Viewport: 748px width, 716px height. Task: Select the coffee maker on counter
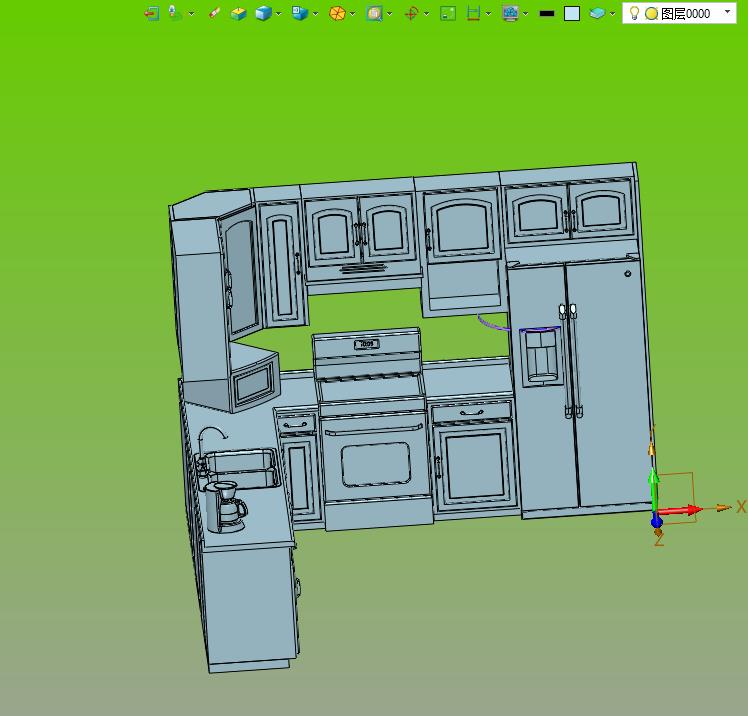pyautogui.click(x=225, y=507)
